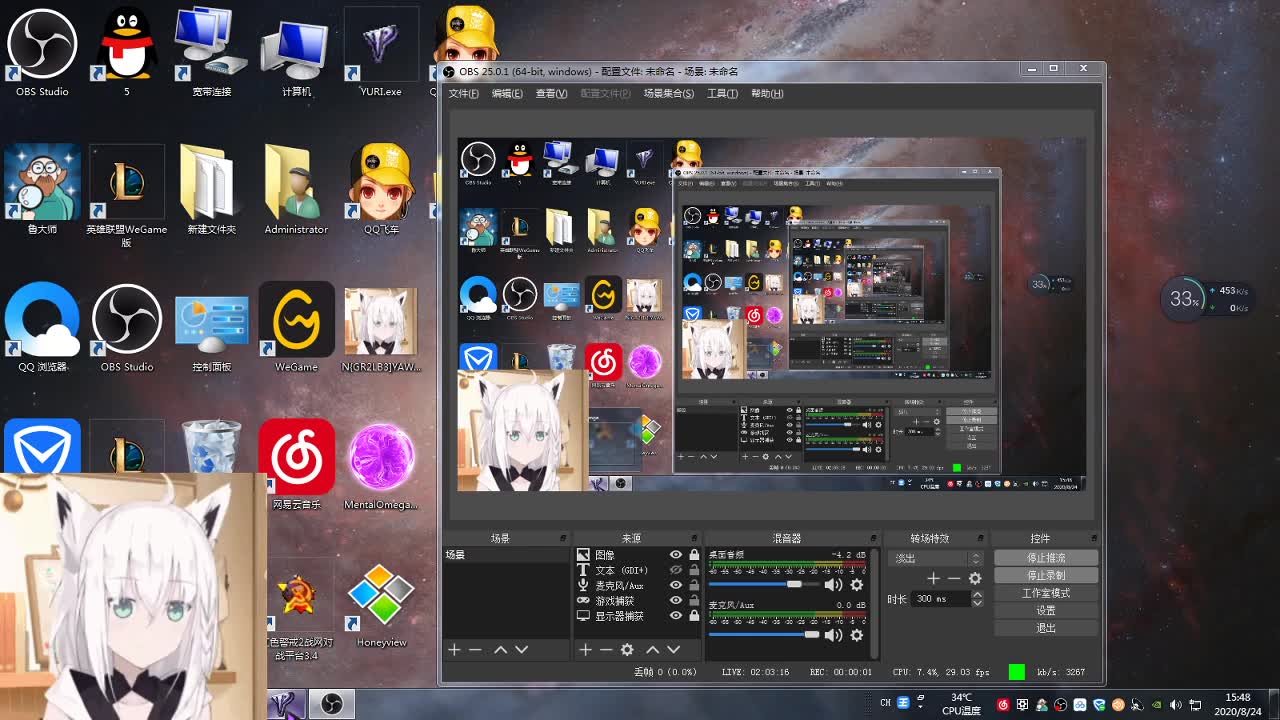Click 停止推流 button
Viewport: 1280px width, 720px height.
[x=1046, y=557]
